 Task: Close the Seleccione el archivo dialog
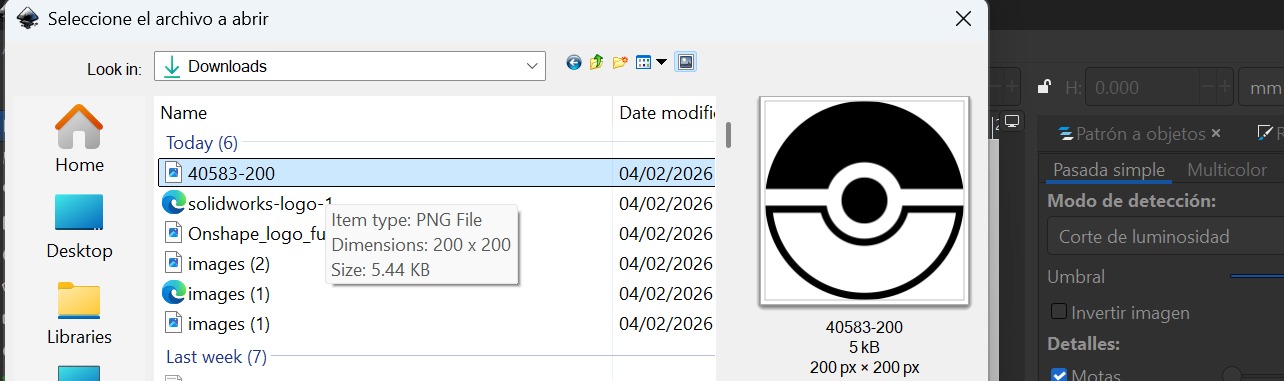pos(963,19)
